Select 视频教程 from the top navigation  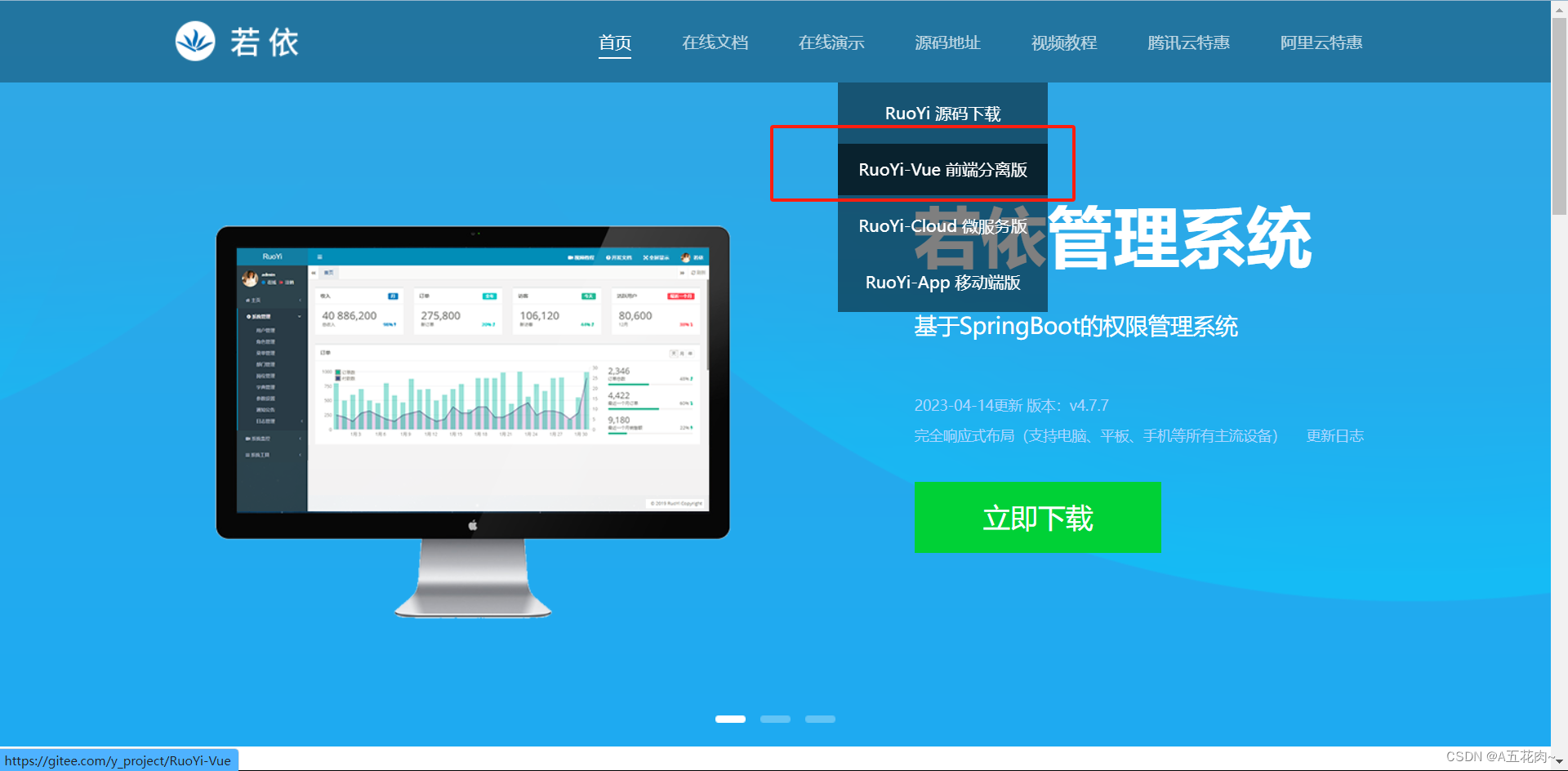tap(1064, 42)
